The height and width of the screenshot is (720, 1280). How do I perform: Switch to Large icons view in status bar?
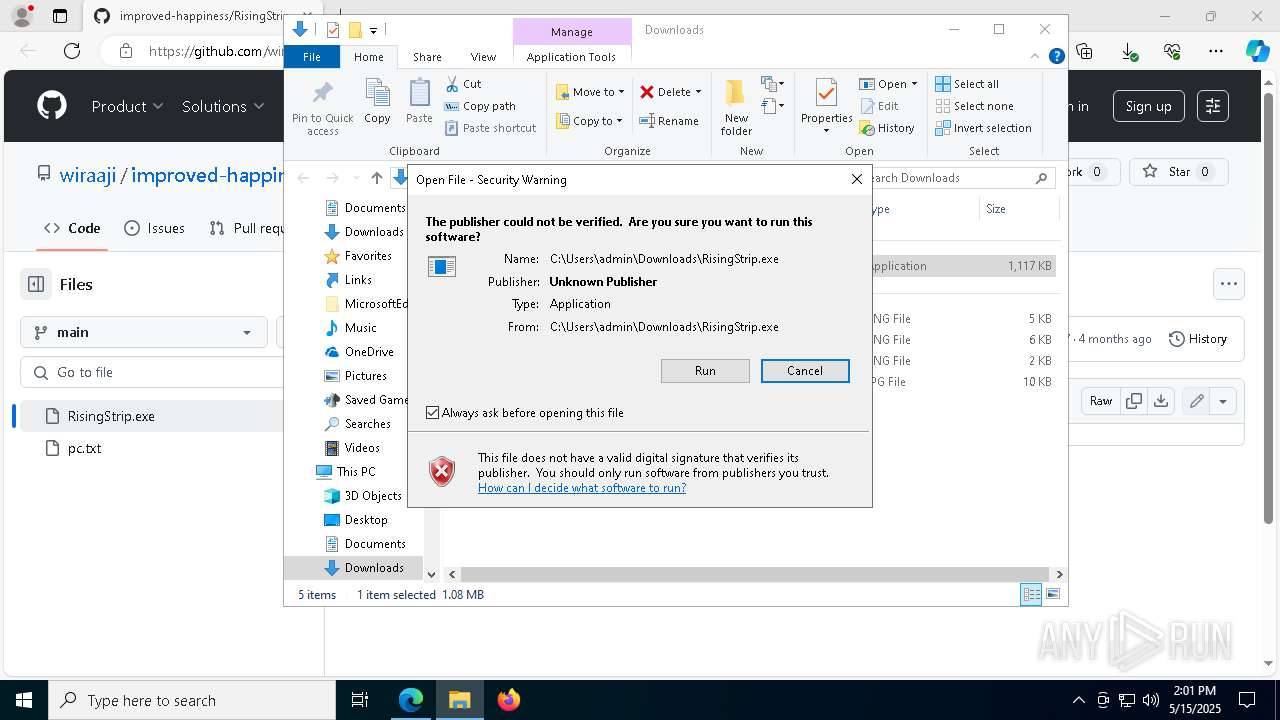point(1053,595)
